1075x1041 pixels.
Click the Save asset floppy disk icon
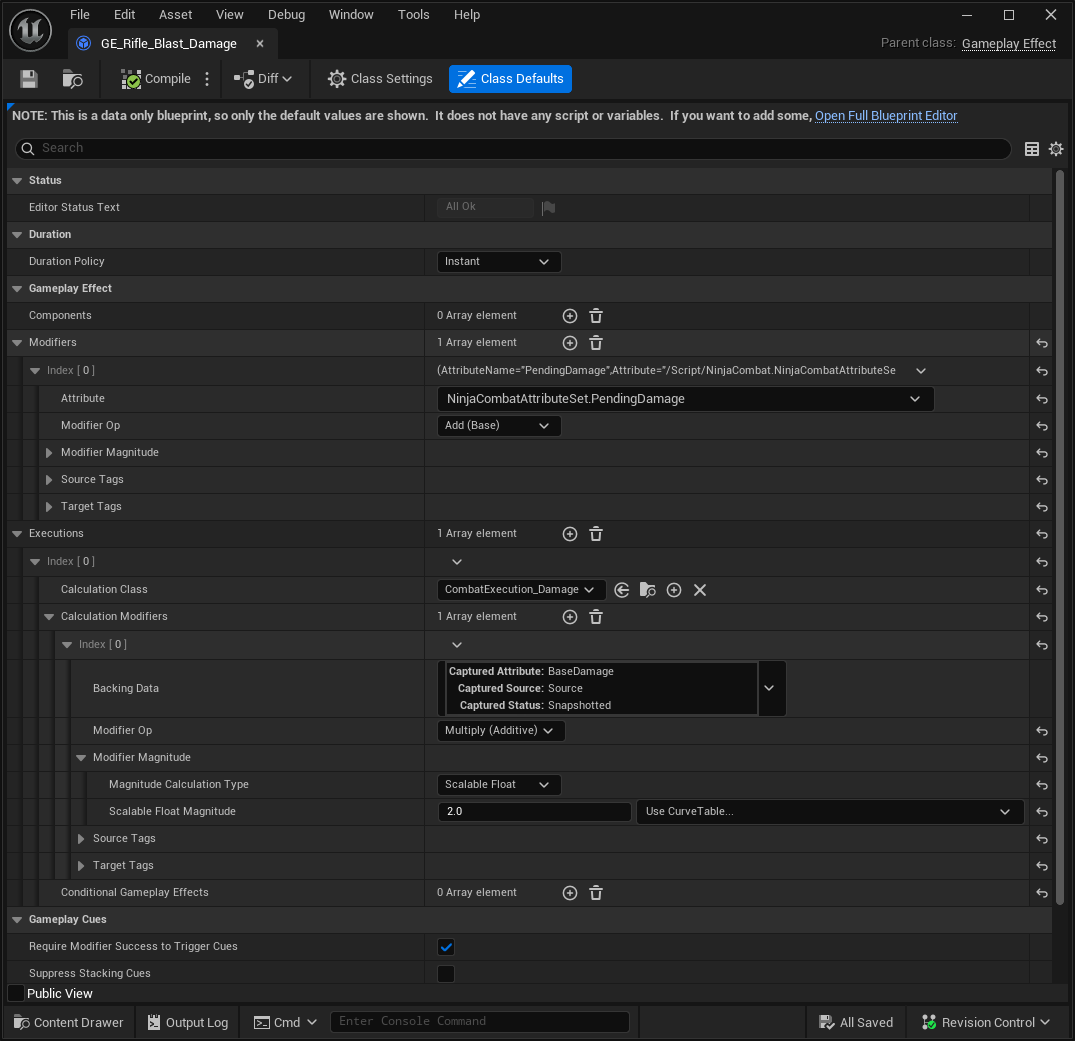[29, 79]
